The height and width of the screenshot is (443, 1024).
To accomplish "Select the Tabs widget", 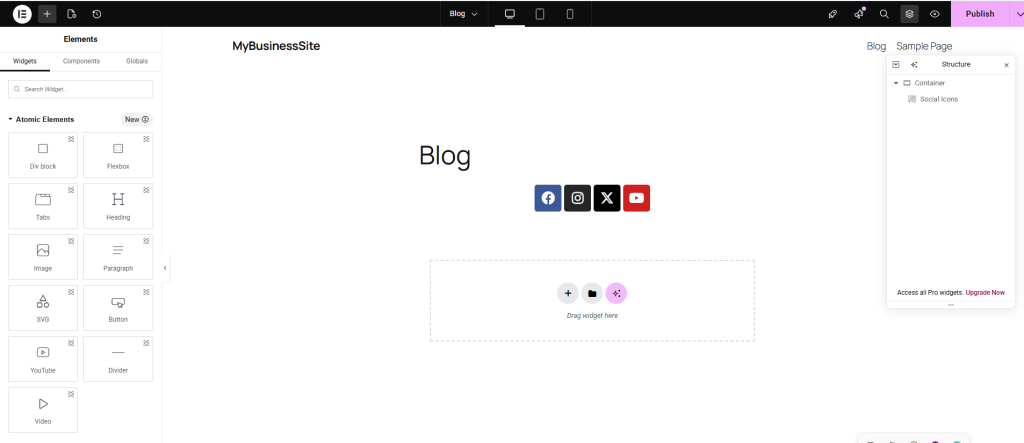I will (x=43, y=206).
